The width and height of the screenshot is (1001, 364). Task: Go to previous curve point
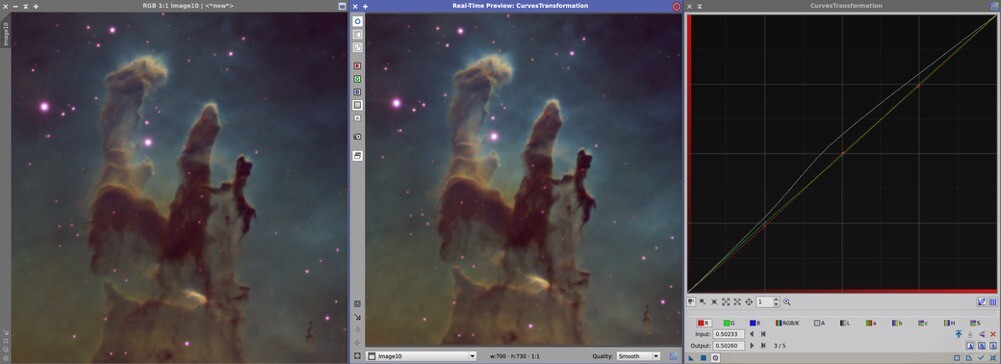751,334
